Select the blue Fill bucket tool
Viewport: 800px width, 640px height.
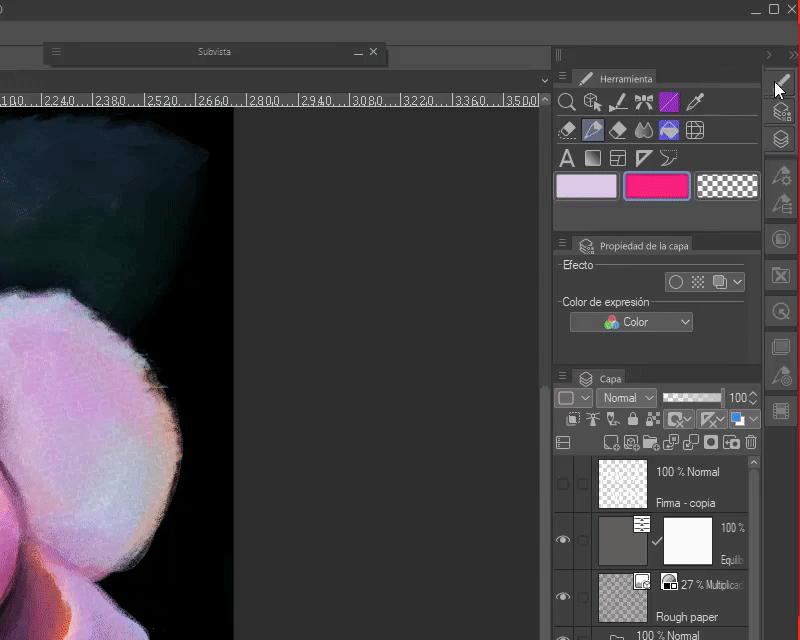pyautogui.click(x=669, y=130)
